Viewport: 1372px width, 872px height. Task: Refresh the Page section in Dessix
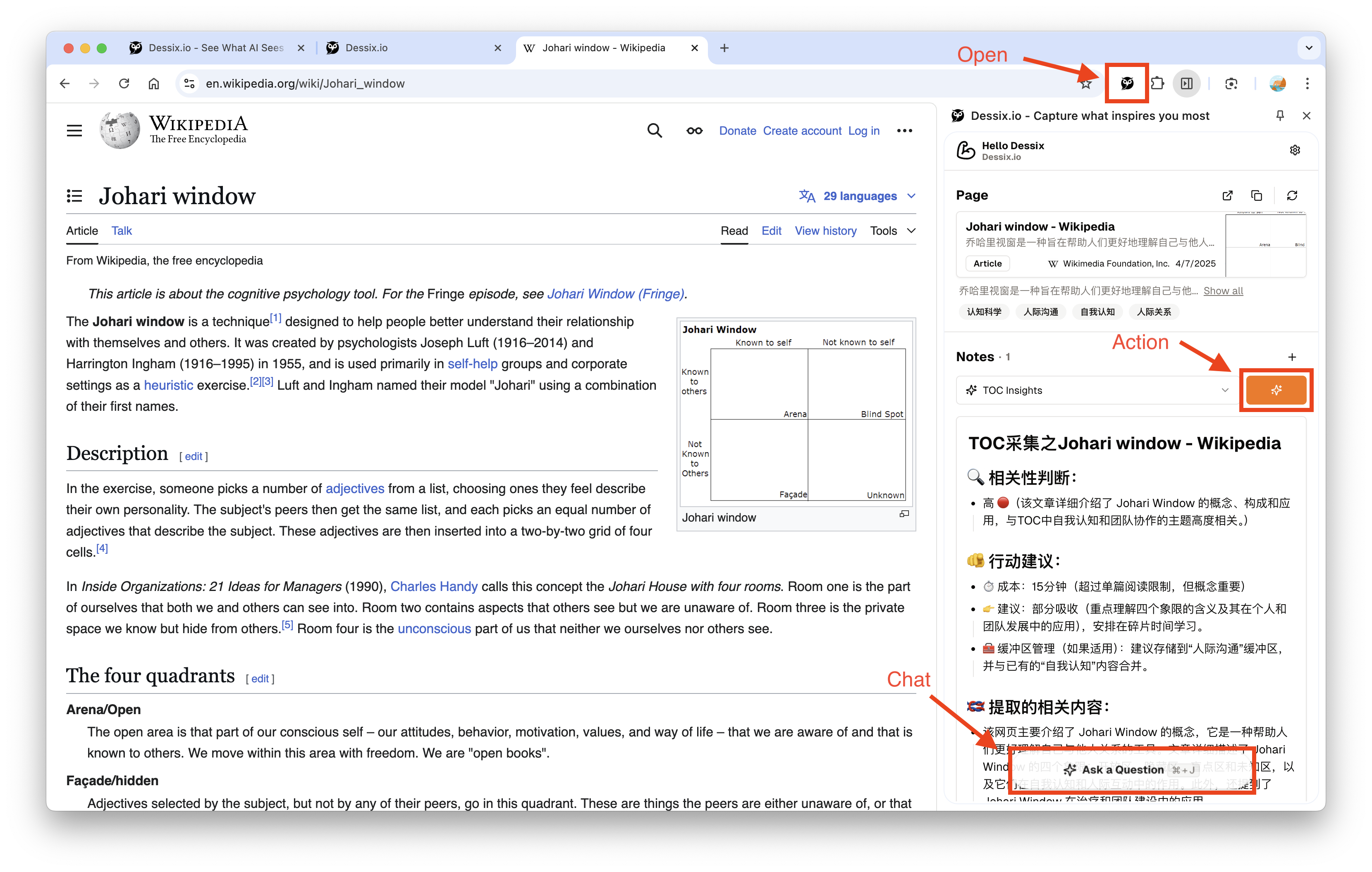click(x=1292, y=196)
